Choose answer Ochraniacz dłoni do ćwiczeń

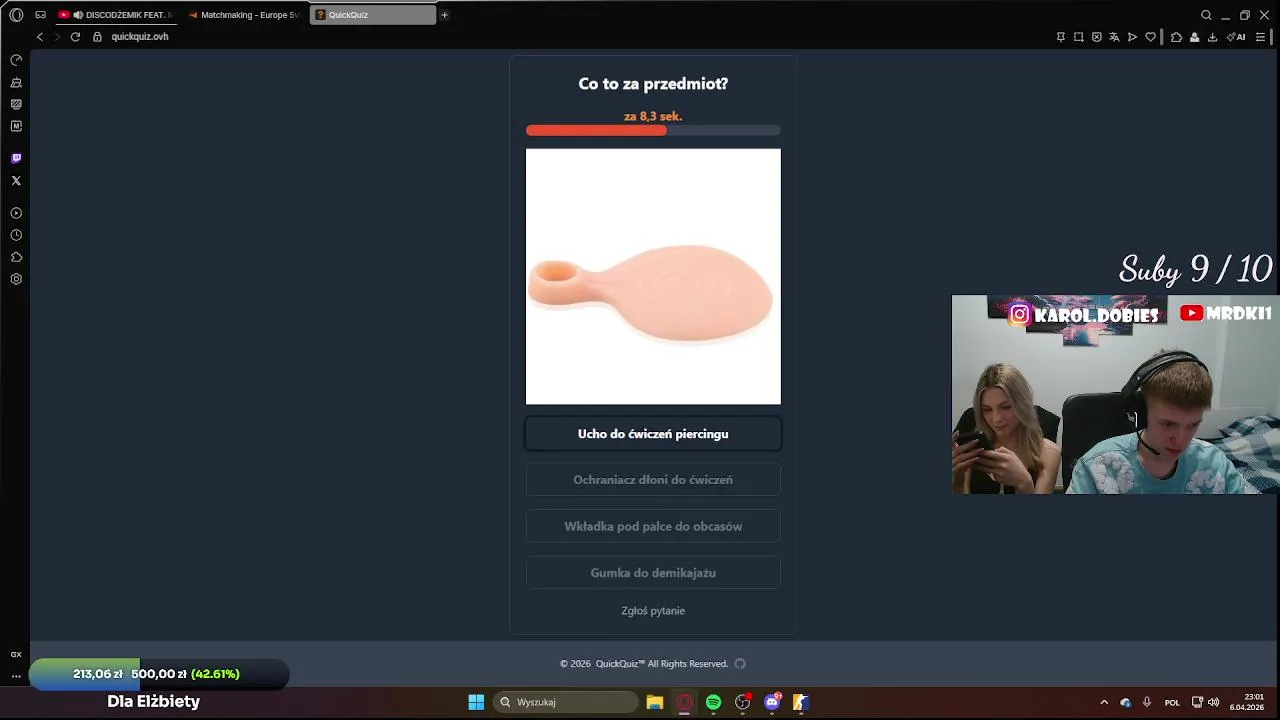pos(653,480)
